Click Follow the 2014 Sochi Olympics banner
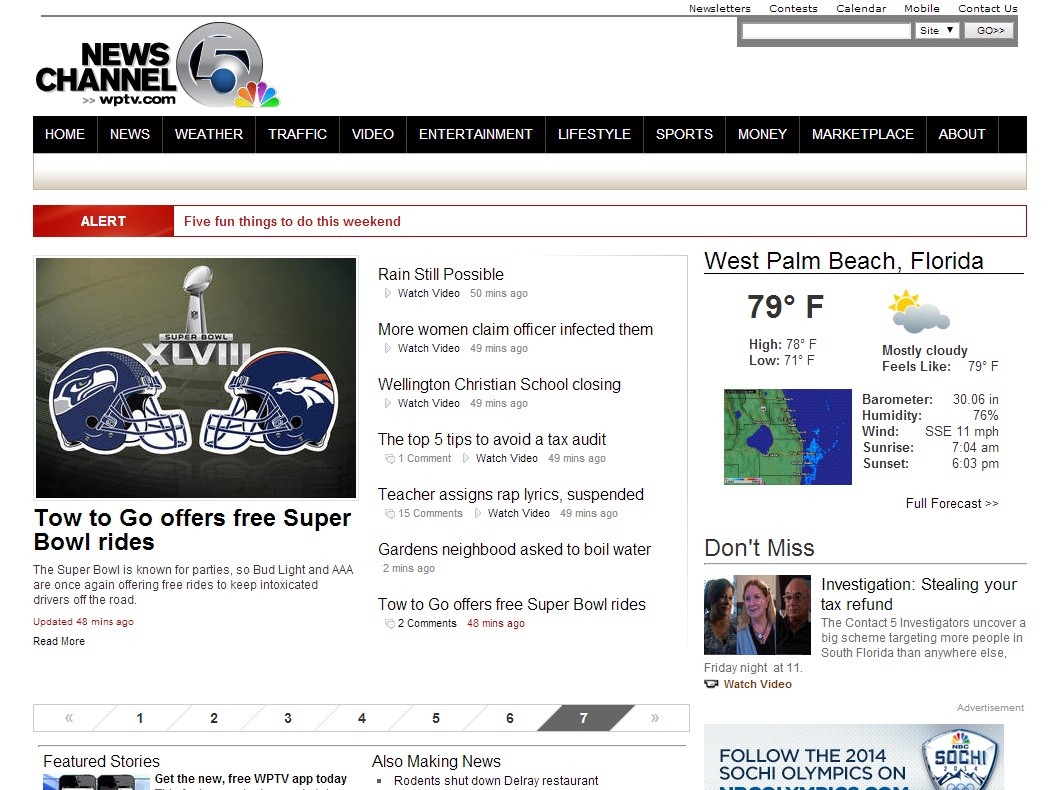Image resolution: width=1052 pixels, height=790 pixels. click(853, 757)
